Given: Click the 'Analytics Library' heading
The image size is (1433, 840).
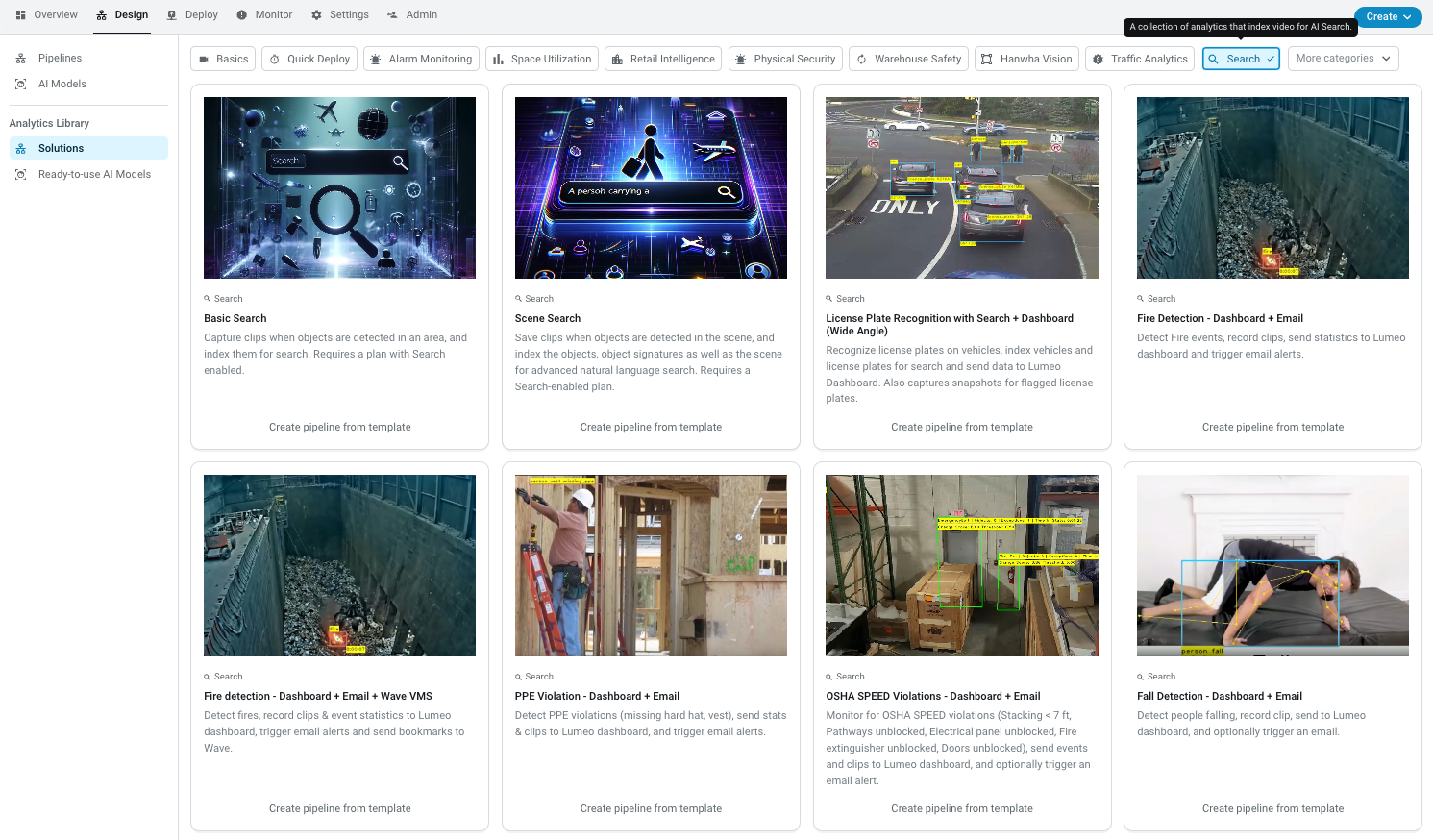Looking at the screenshot, I should (x=49, y=124).
